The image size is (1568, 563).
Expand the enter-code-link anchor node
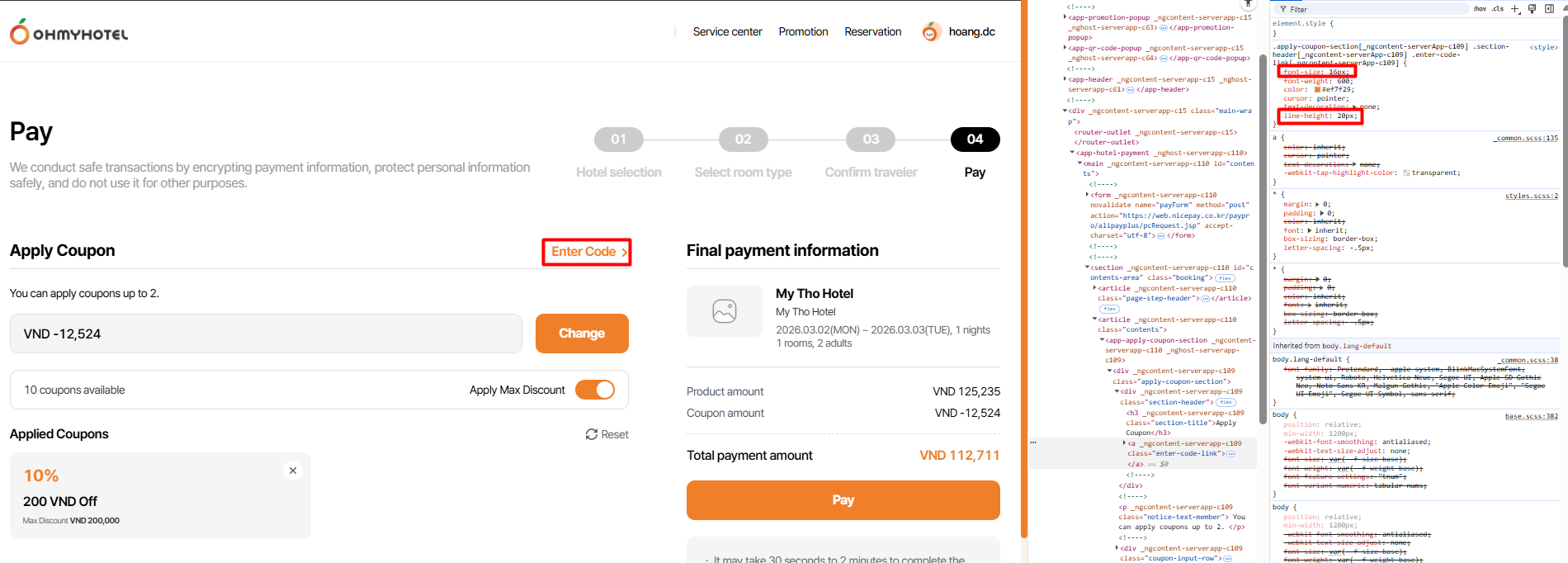pos(1125,443)
